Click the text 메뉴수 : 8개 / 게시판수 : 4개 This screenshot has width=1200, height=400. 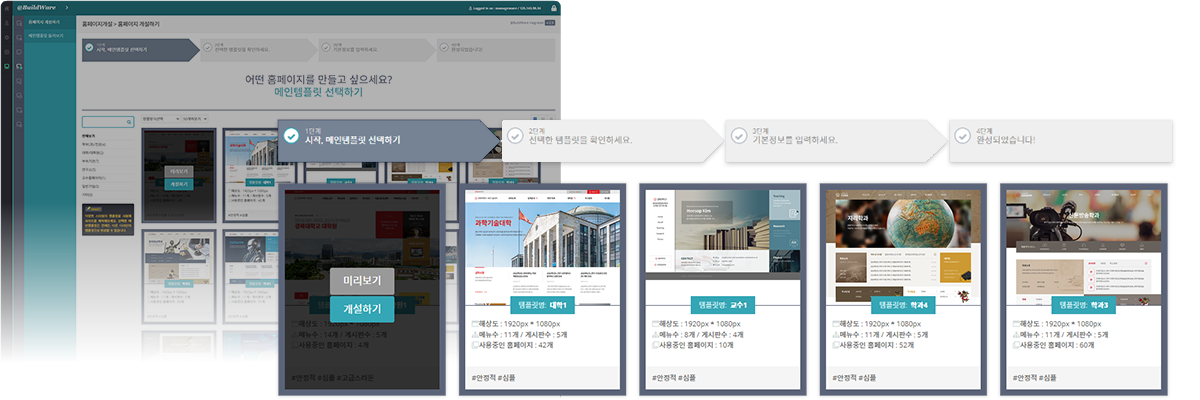(x=702, y=335)
